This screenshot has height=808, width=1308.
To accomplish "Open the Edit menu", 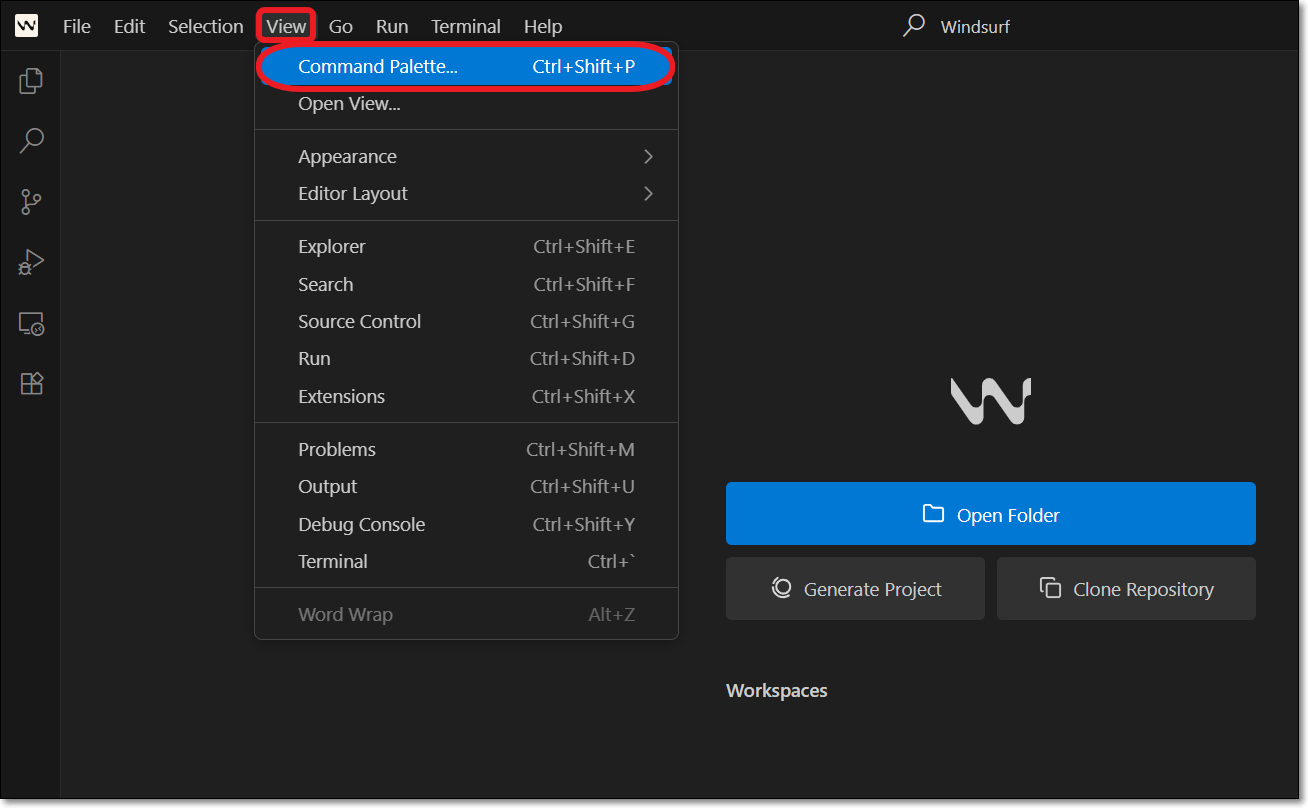I will click(129, 26).
